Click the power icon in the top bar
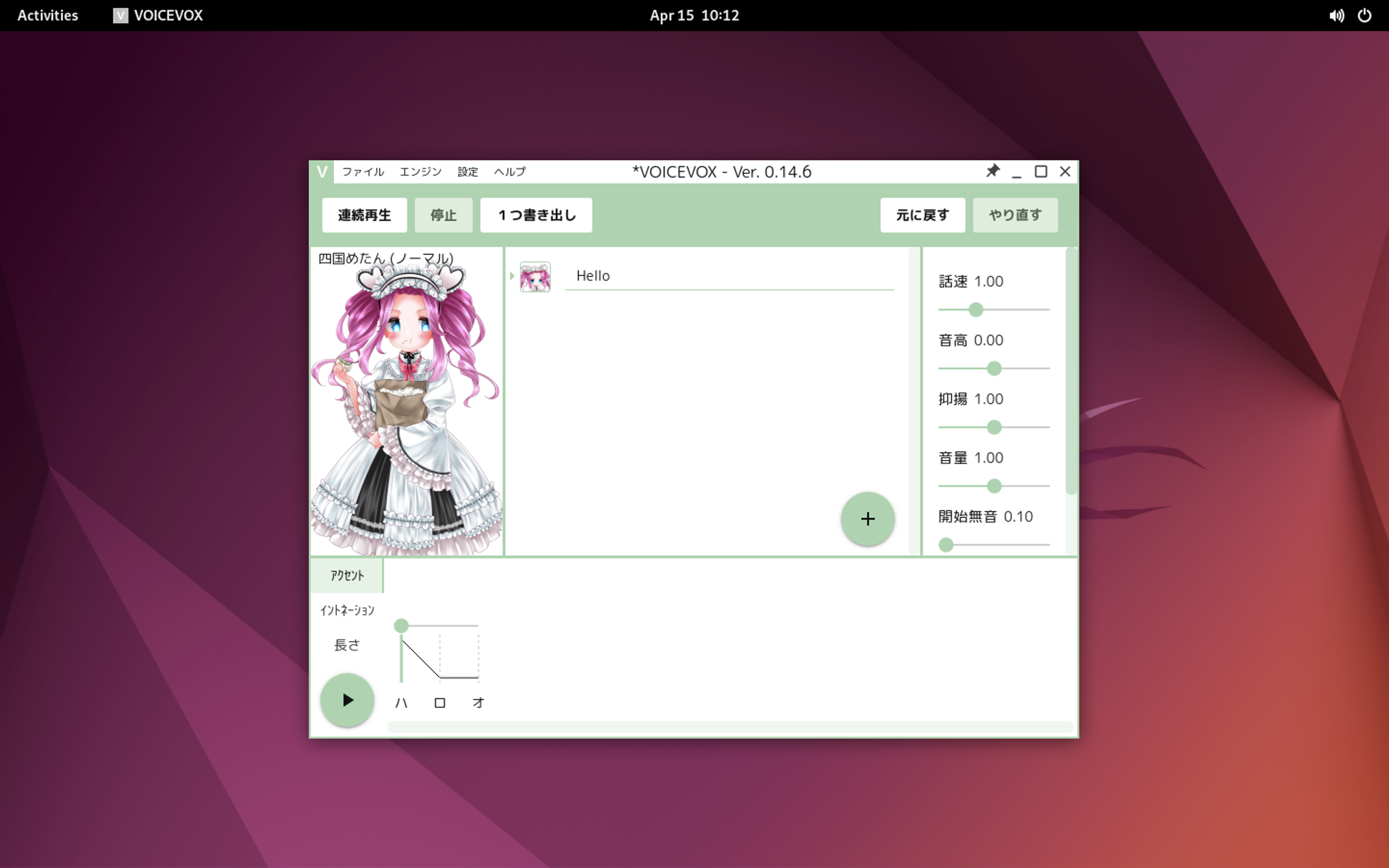 click(1365, 15)
